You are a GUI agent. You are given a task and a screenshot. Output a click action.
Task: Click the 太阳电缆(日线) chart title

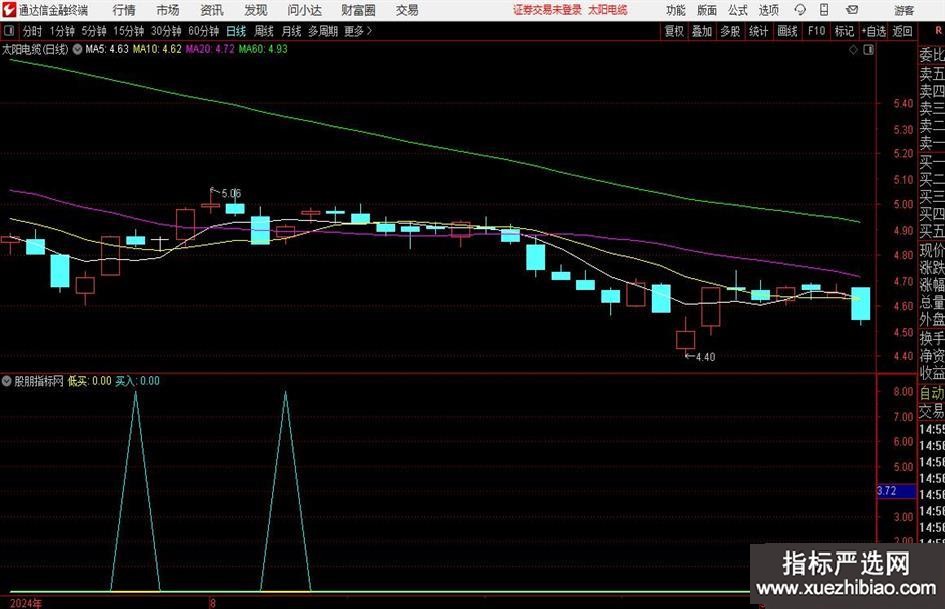(x=35, y=49)
